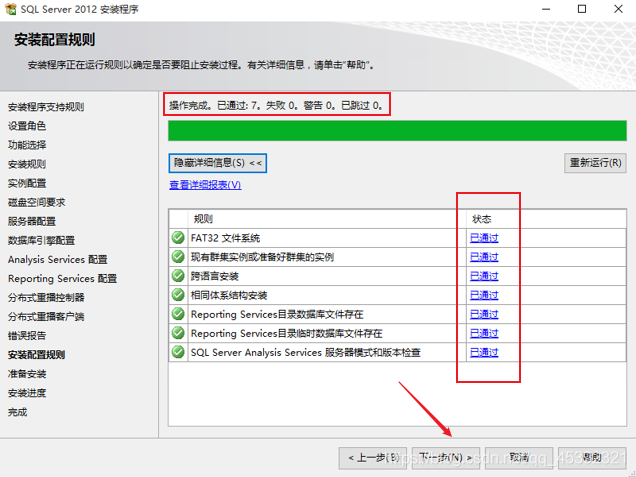The width and height of the screenshot is (636, 477).
Task: Select Reporting Services 配置 step
Action: tap(62, 279)
